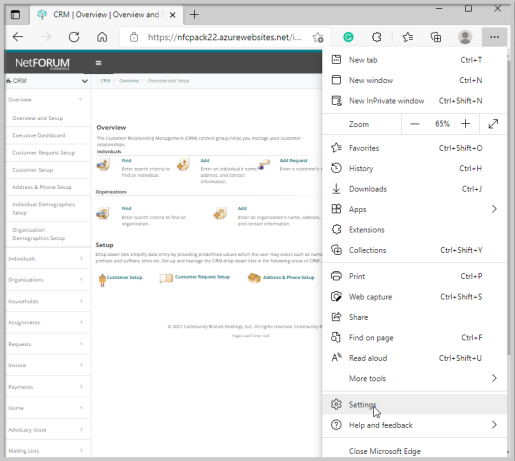
Task: Click the CRM breadcrumb link
Action: [105, 81]
